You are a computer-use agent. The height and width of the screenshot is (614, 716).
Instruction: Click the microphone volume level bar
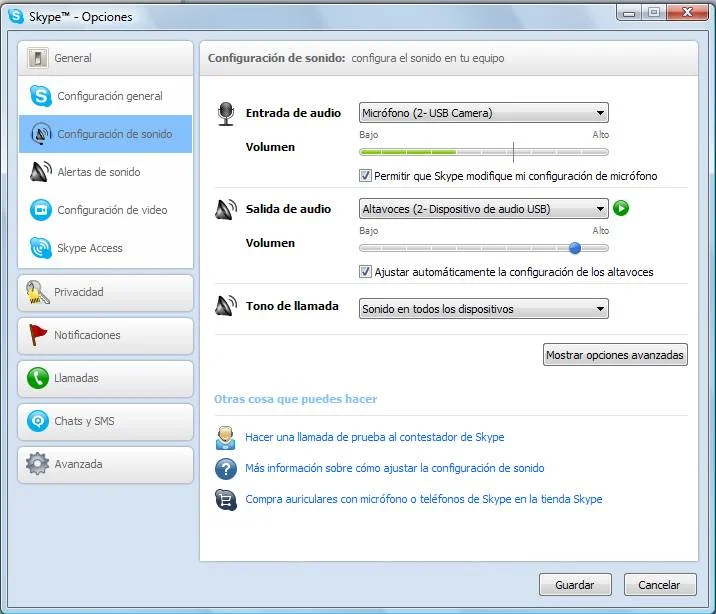click(484, 152)
